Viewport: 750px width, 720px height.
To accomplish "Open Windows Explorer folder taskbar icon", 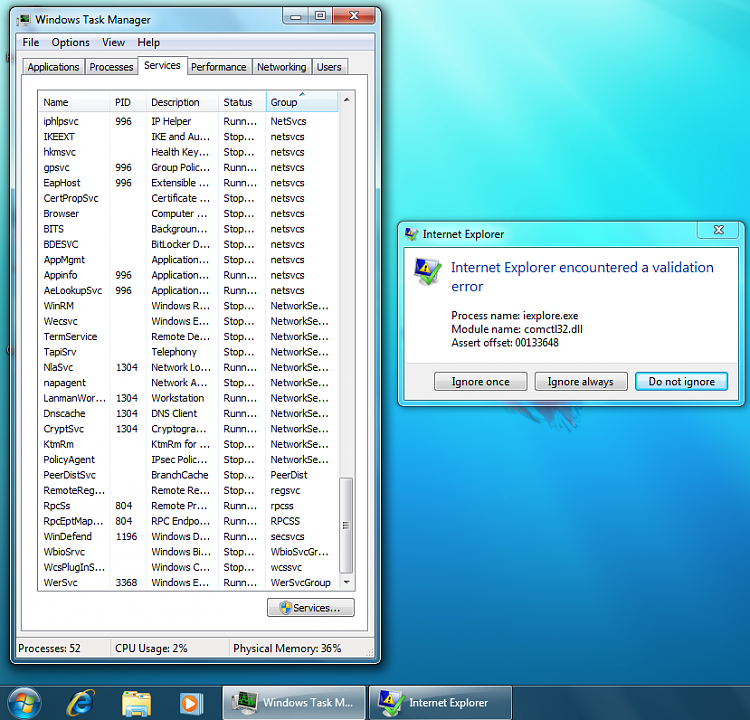I will (137, 703).
